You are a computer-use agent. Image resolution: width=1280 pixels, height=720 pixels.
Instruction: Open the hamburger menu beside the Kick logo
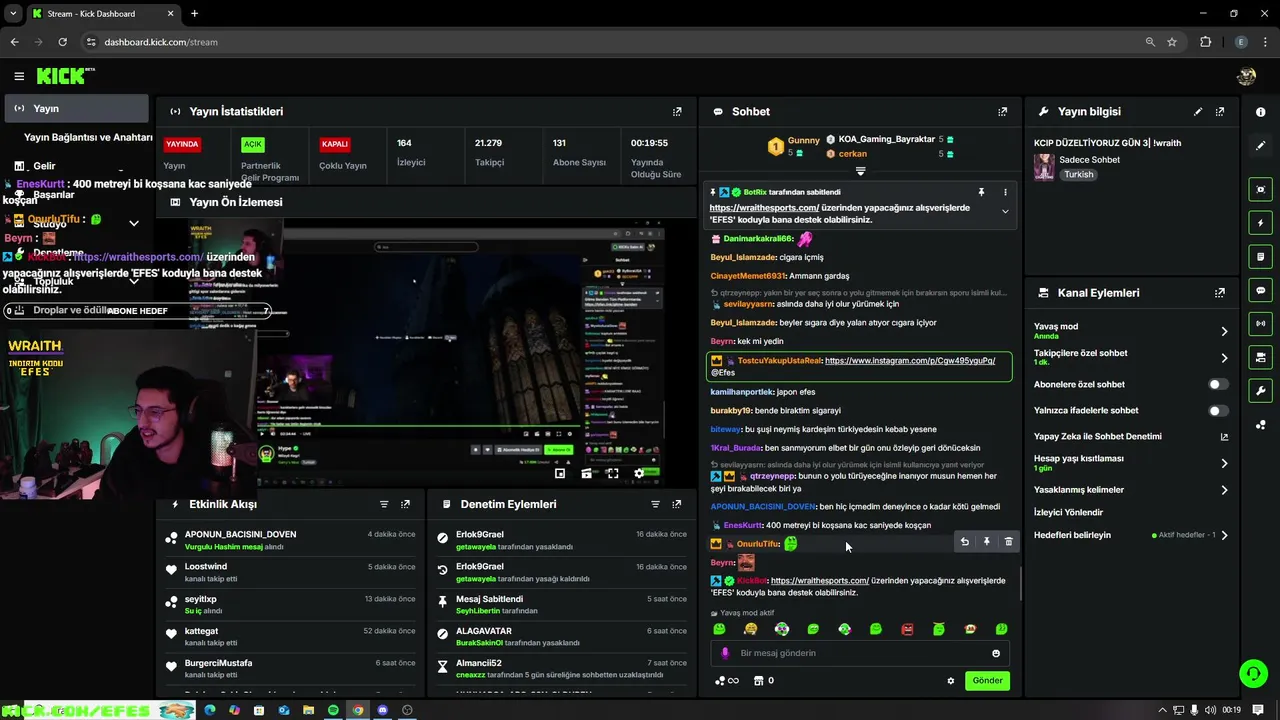tap(19, 76)
